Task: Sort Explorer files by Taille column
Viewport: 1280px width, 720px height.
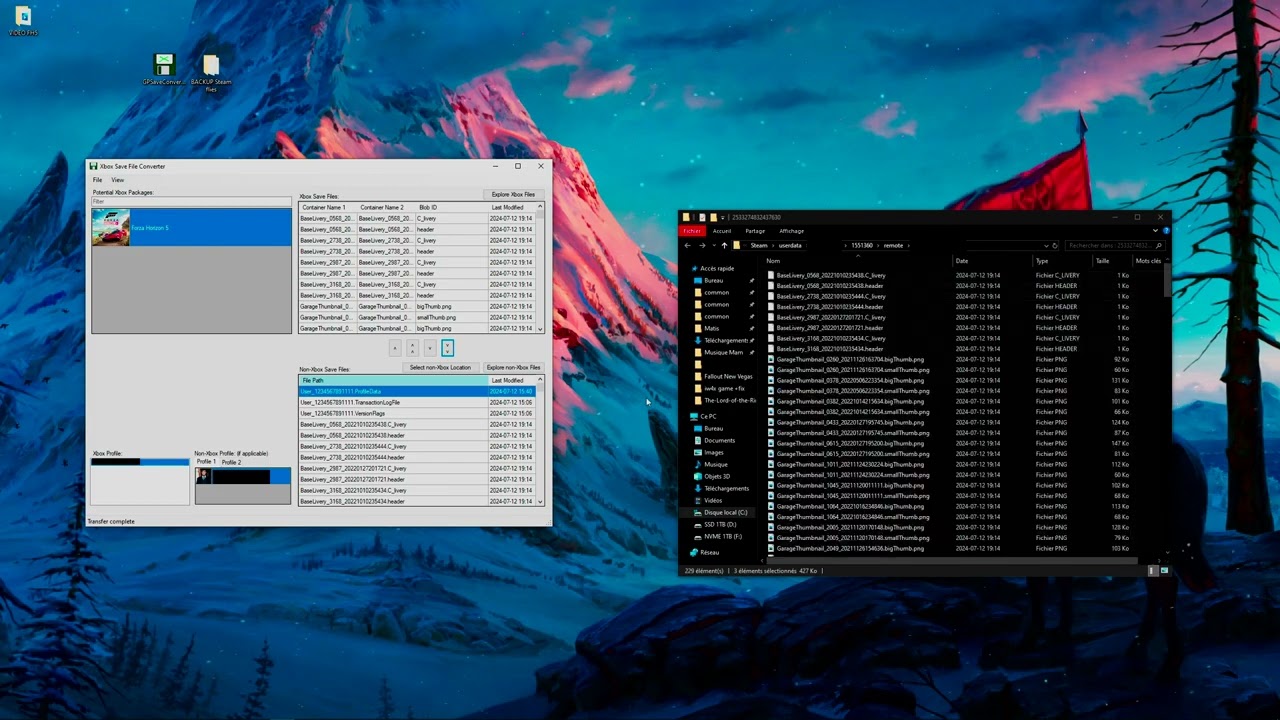Action: [x=1102, y=261]
